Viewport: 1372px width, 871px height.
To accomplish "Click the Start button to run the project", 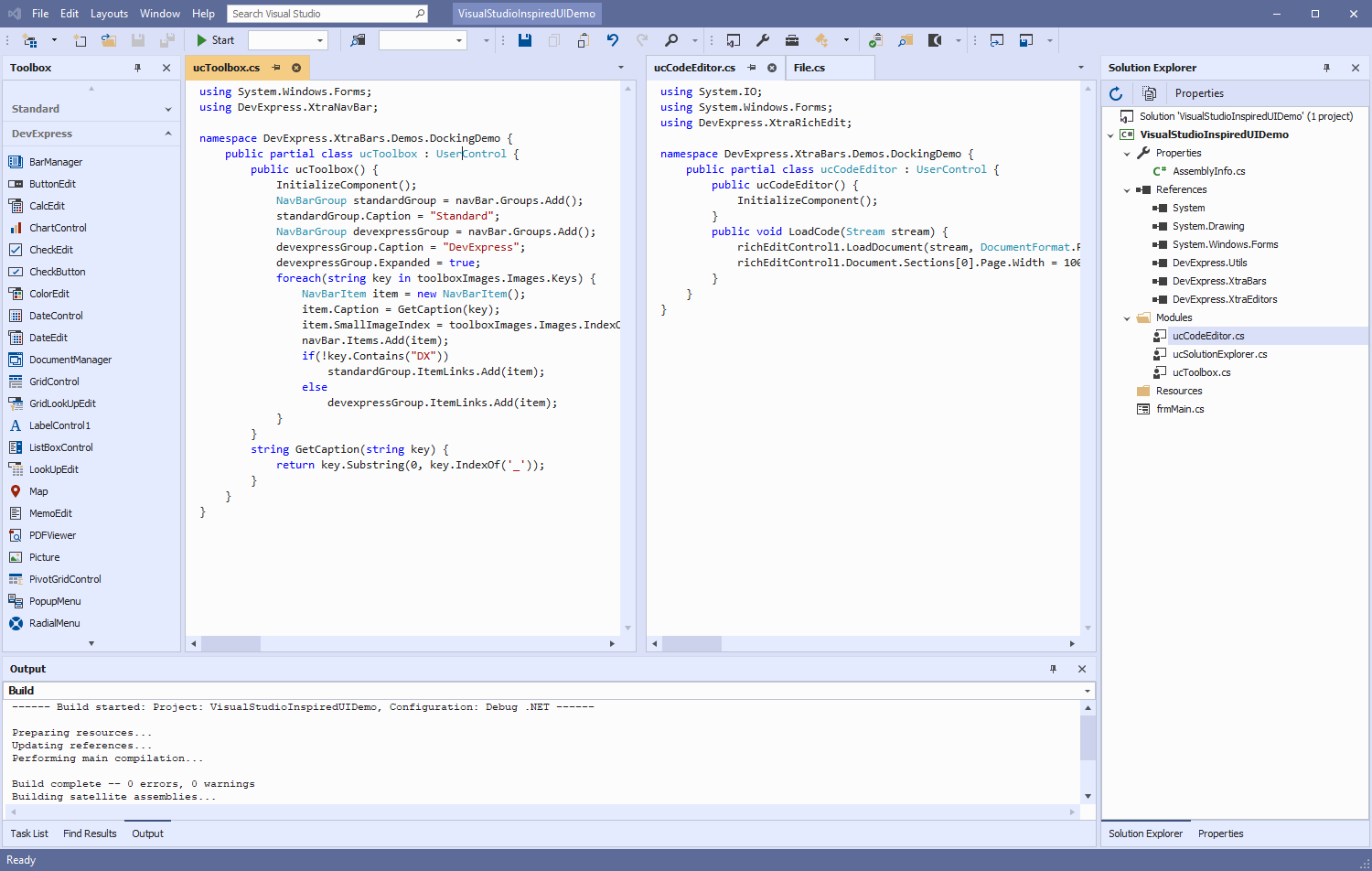I will pyautogui.click(x=215, y=40).
